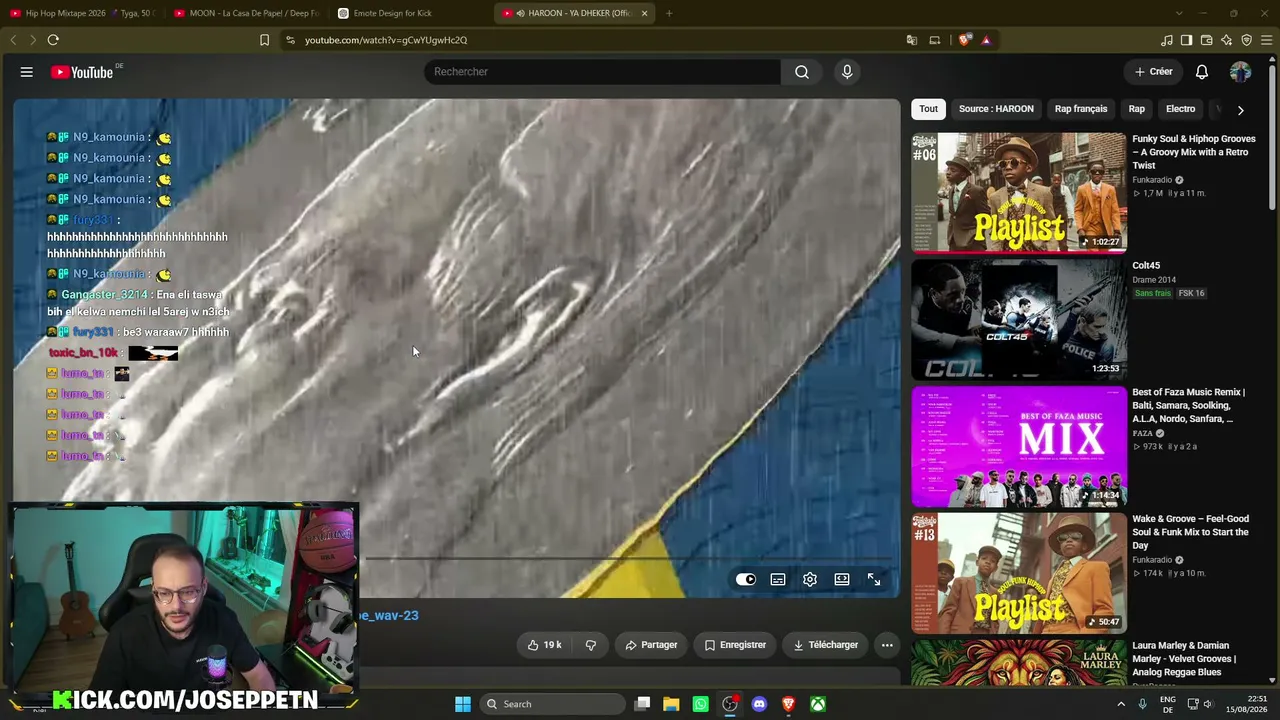Click the Partager button

[x=651, y=645]
